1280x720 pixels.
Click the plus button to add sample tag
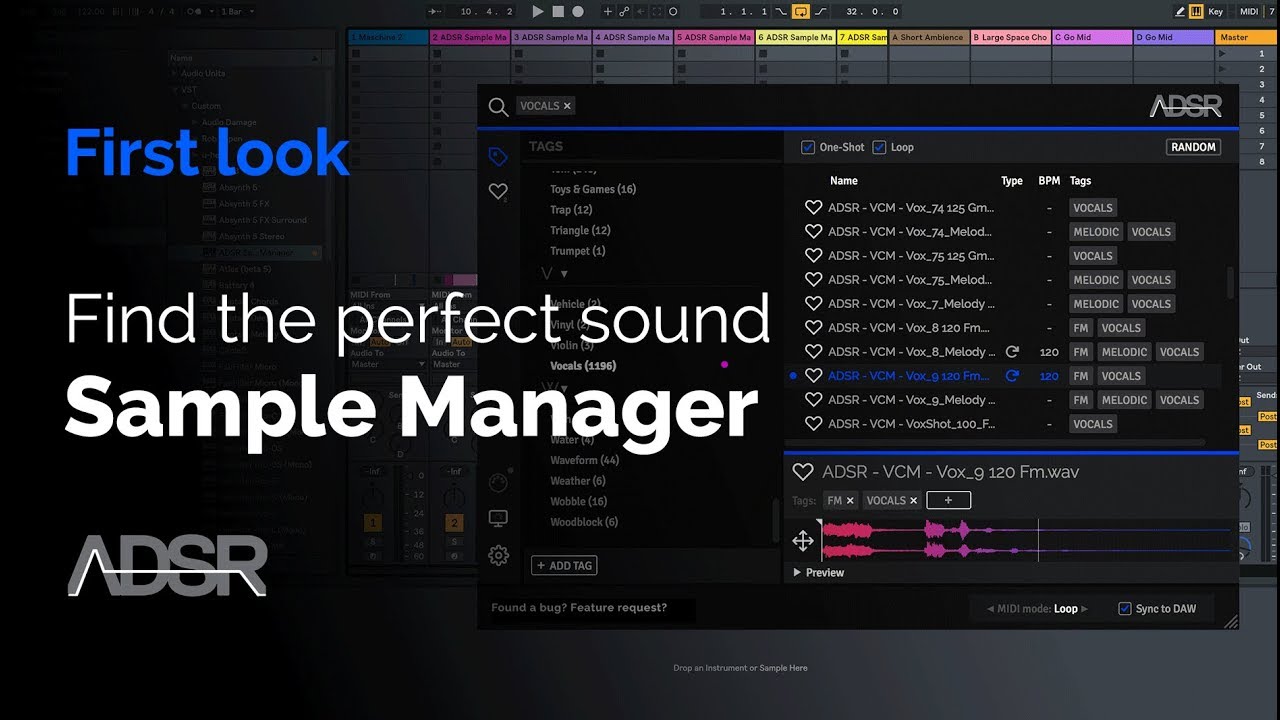(949, 501)
